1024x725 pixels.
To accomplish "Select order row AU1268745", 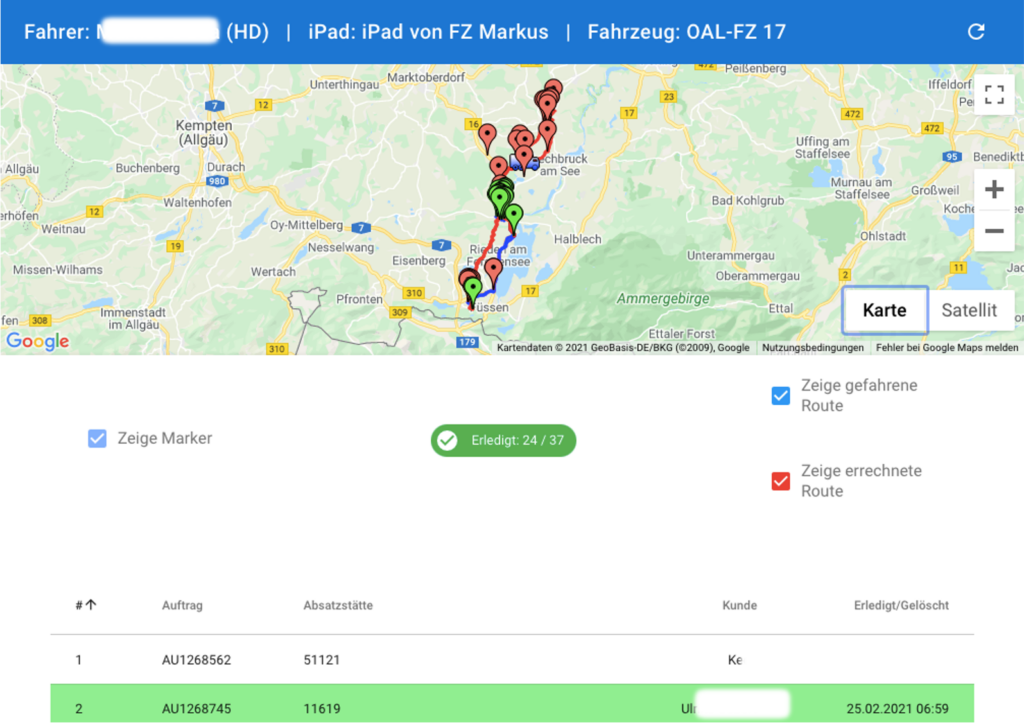I will click(x=196, y=709).
